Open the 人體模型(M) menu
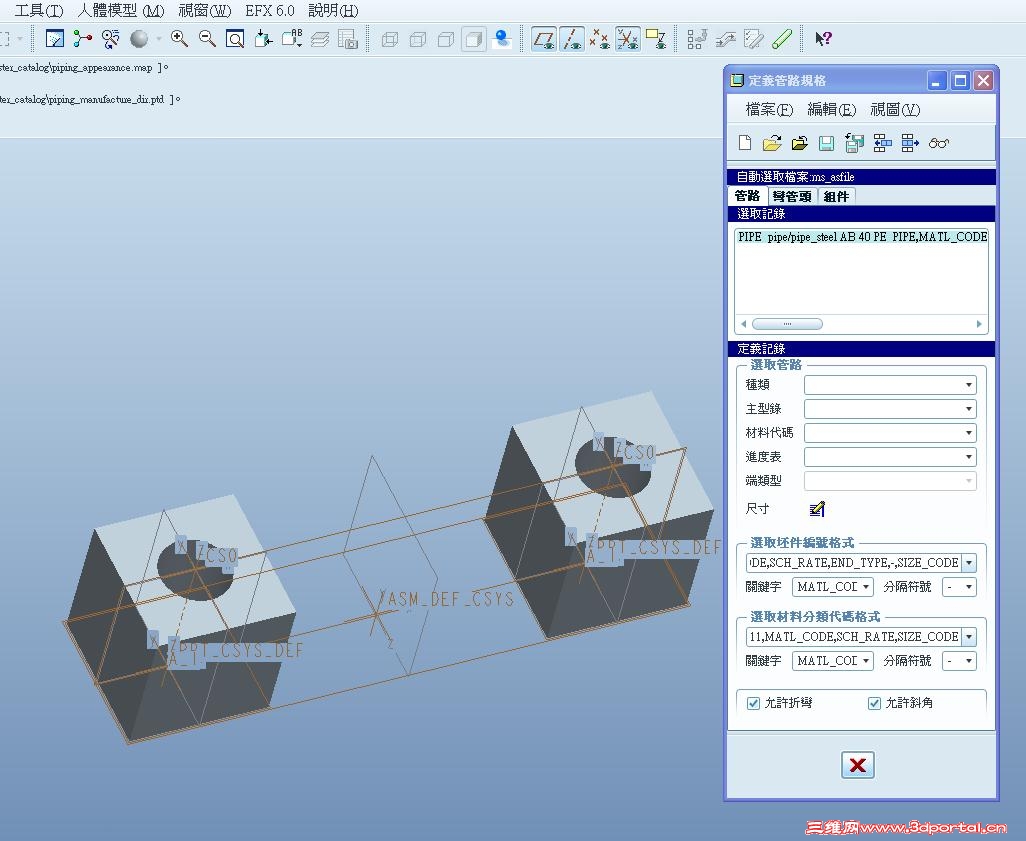This screenshot has height=841, width=1026. [x=120, y=10]
